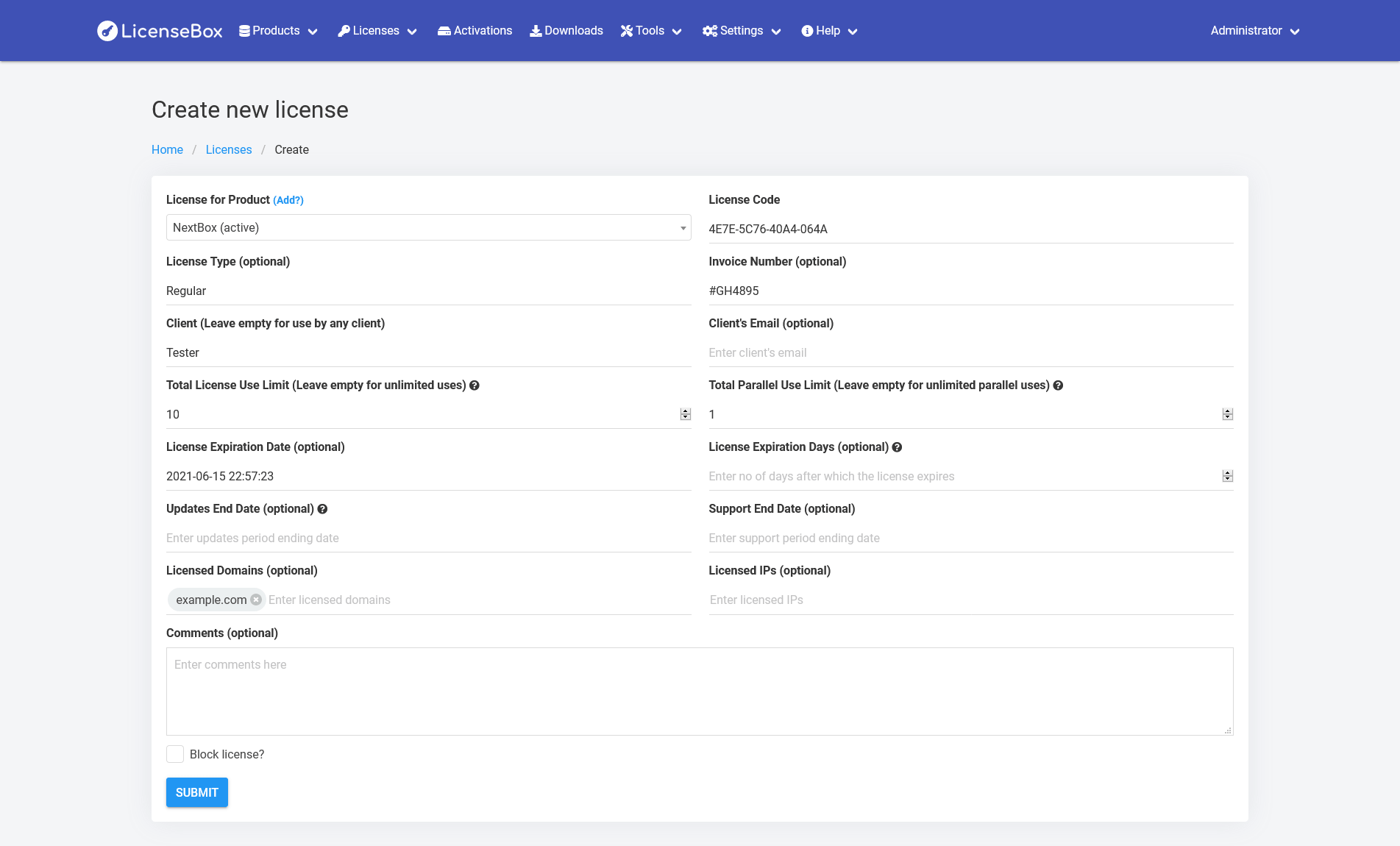The height and width of the screenshot is (846, 1400).
Task: Click the Licensed IPs input
Action: (x=971, y=600)
